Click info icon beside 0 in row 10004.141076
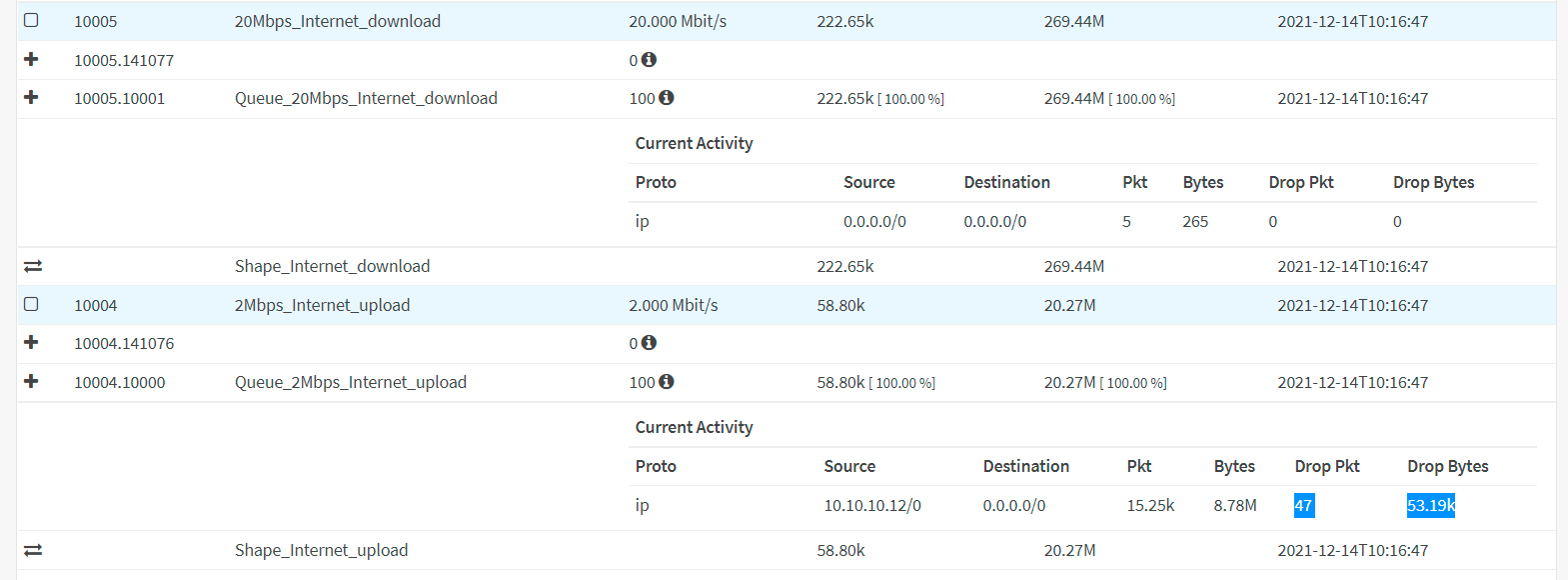Image resolution: width=1568 pixels, height=580 pixels. (x=649, y=343)
